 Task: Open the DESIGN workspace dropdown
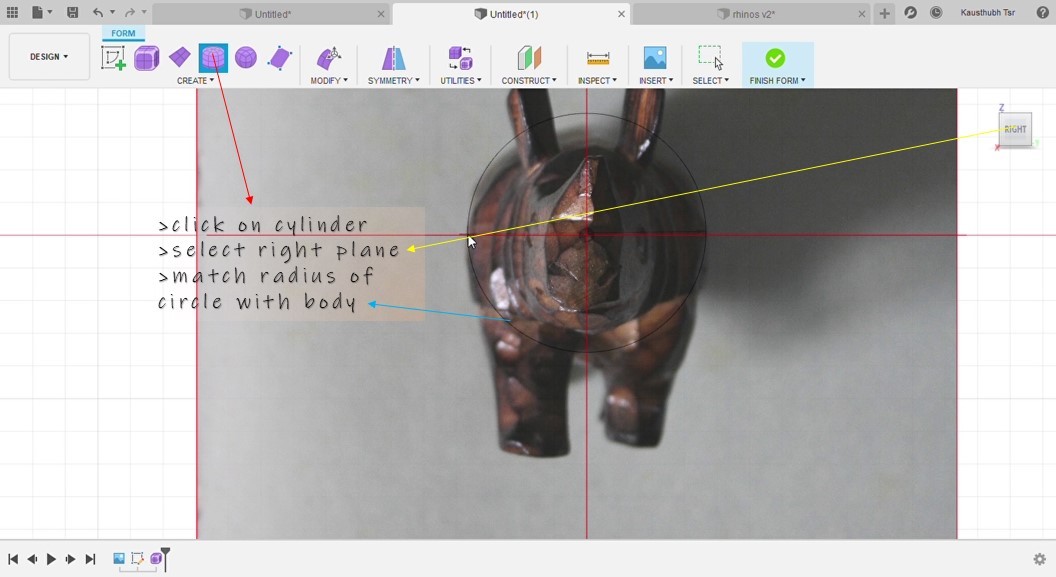[49, 57]
